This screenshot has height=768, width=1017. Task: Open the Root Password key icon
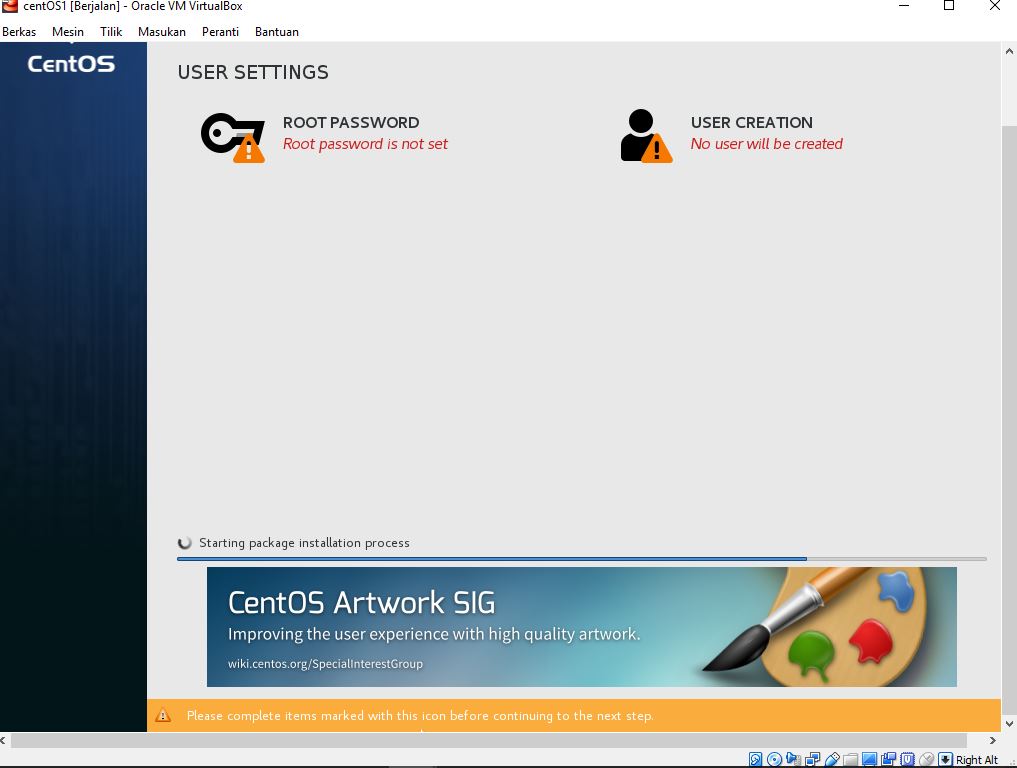pyautogui.click(x=233, y=137)
